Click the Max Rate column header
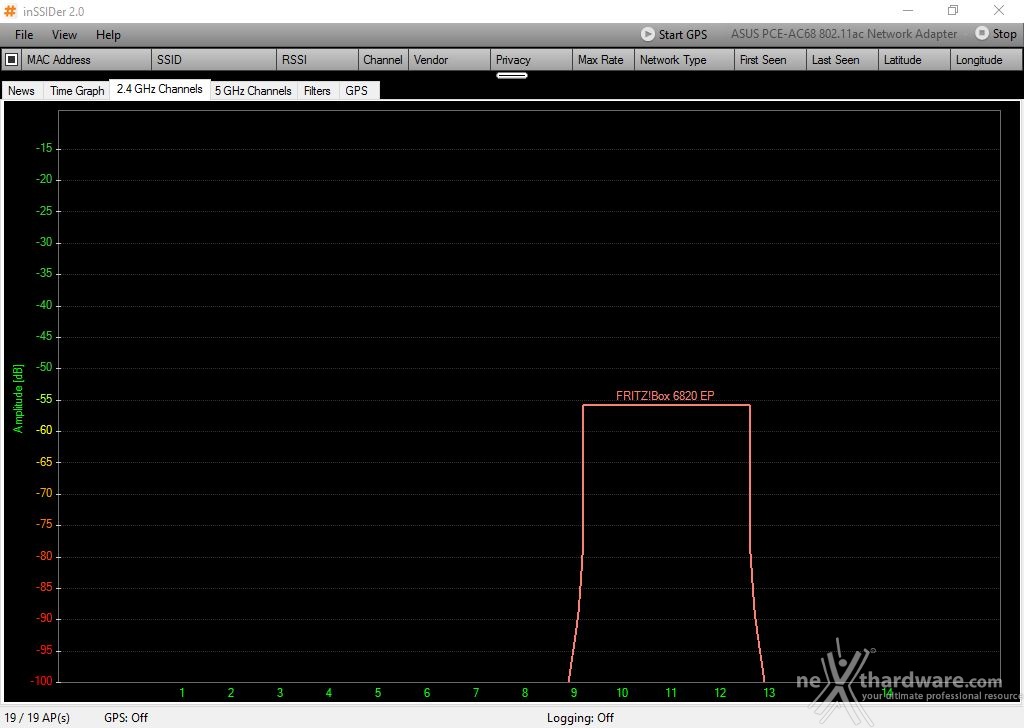 601,59
